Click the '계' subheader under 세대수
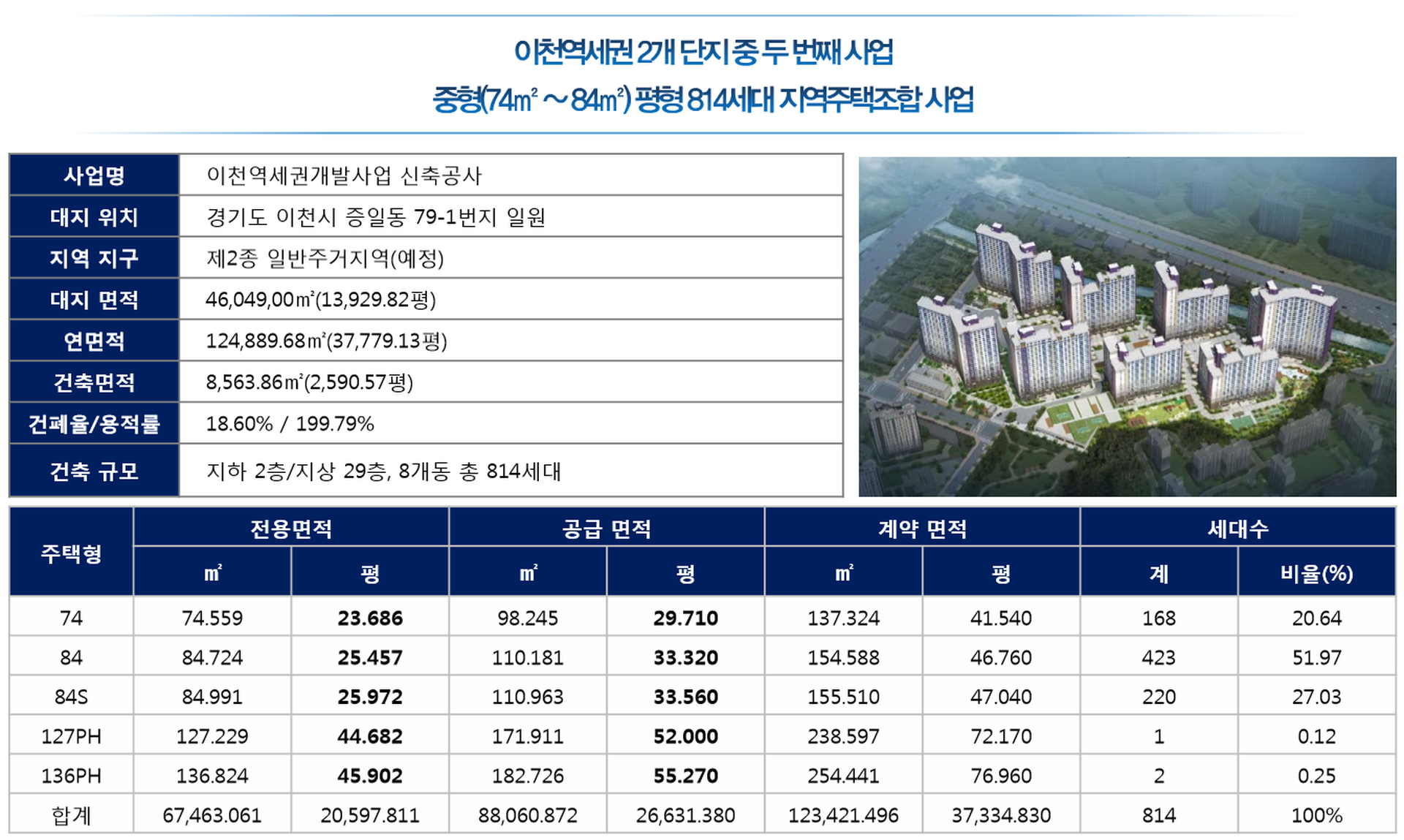 point(1159,572)
